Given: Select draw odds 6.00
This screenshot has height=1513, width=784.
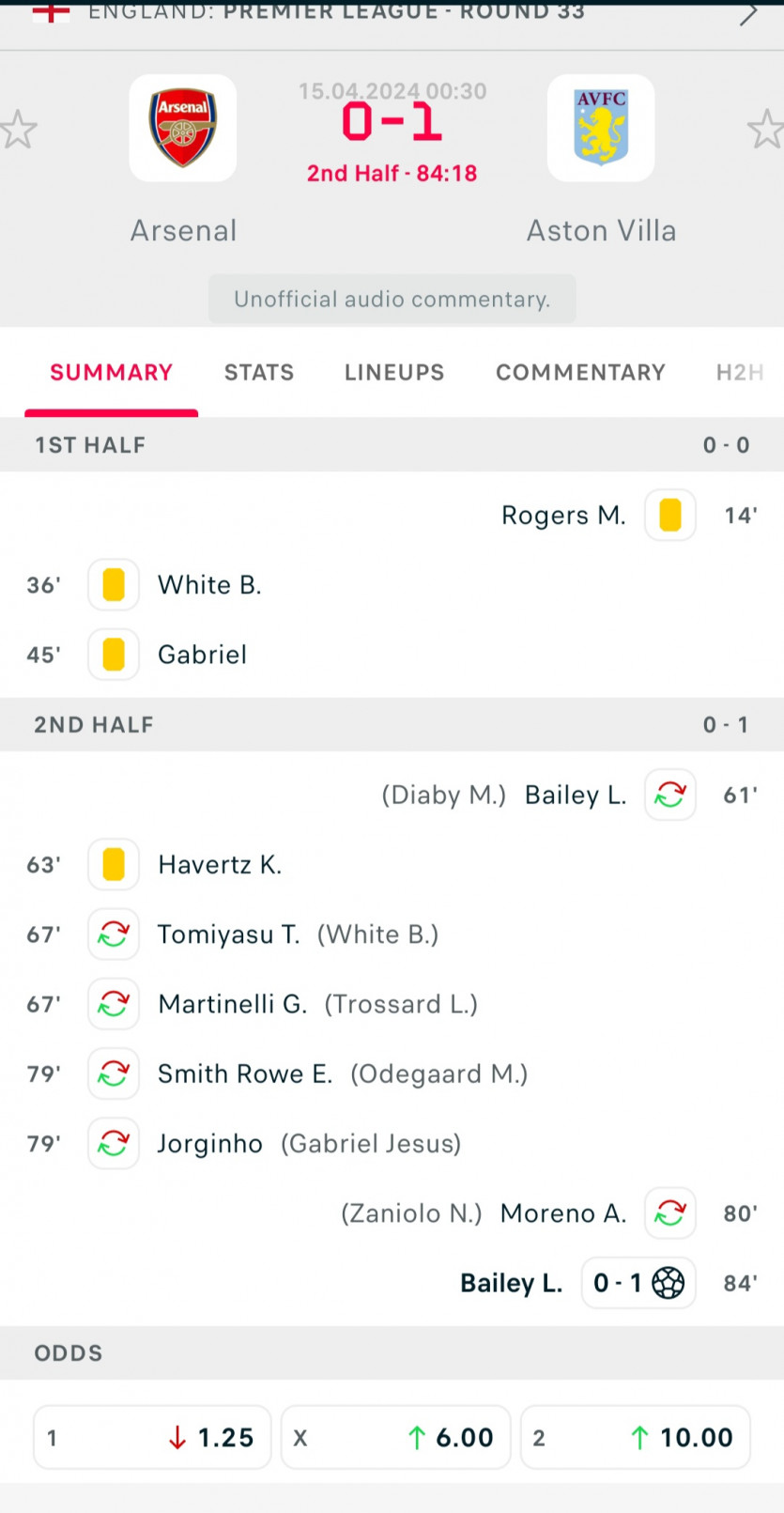Looking at the screenshot, I should click(395, 1438).
